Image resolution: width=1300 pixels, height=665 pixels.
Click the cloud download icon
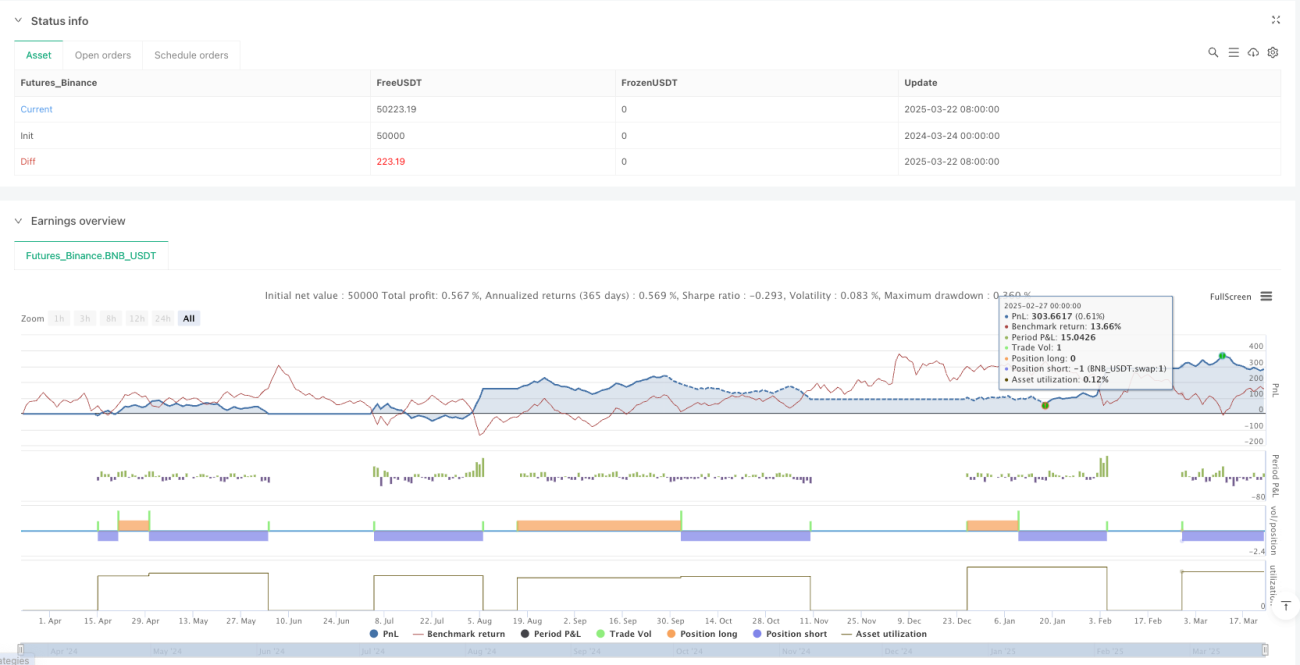point(1253,52)
